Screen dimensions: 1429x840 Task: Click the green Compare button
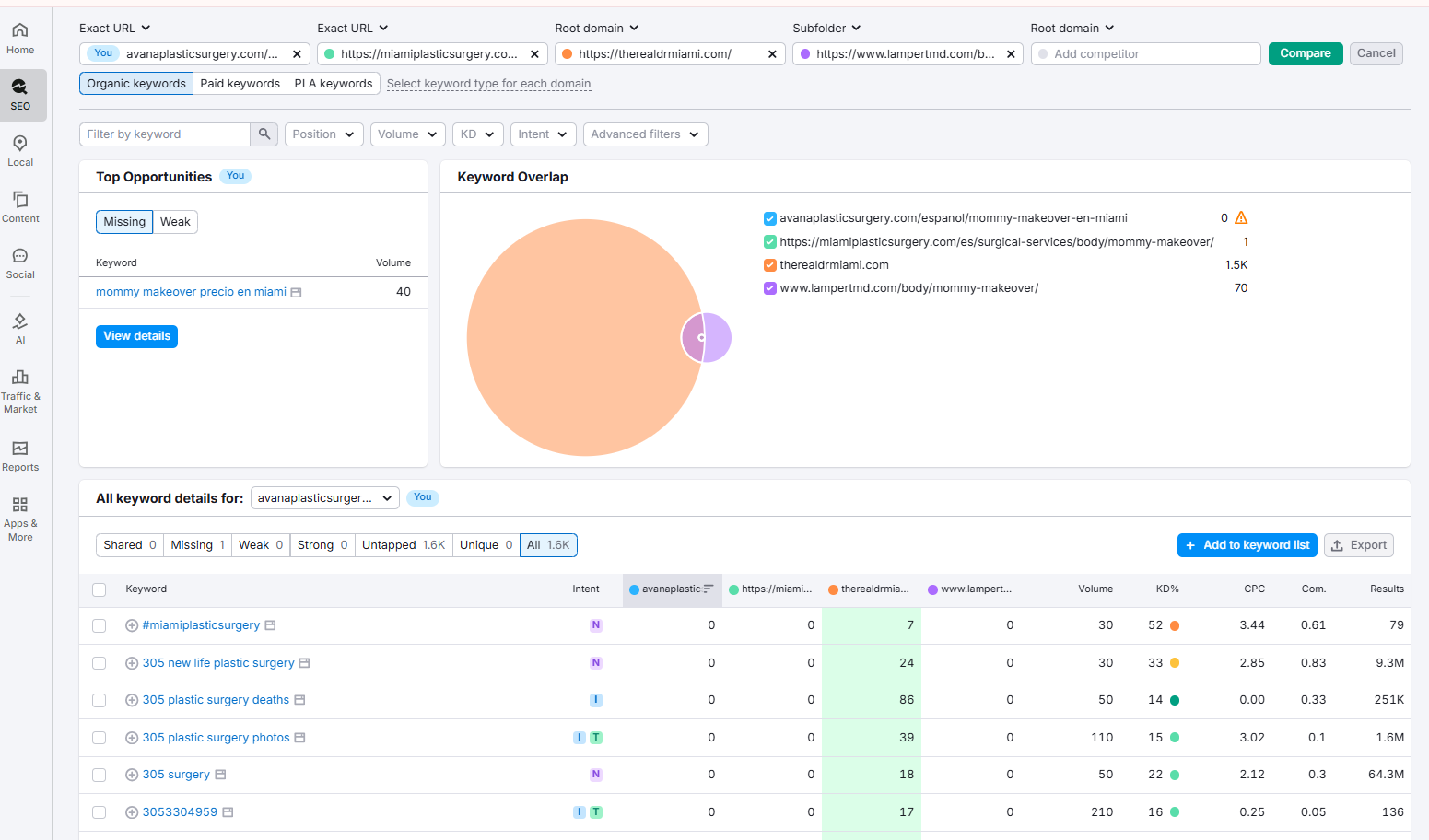click(x=1306, y=53)
